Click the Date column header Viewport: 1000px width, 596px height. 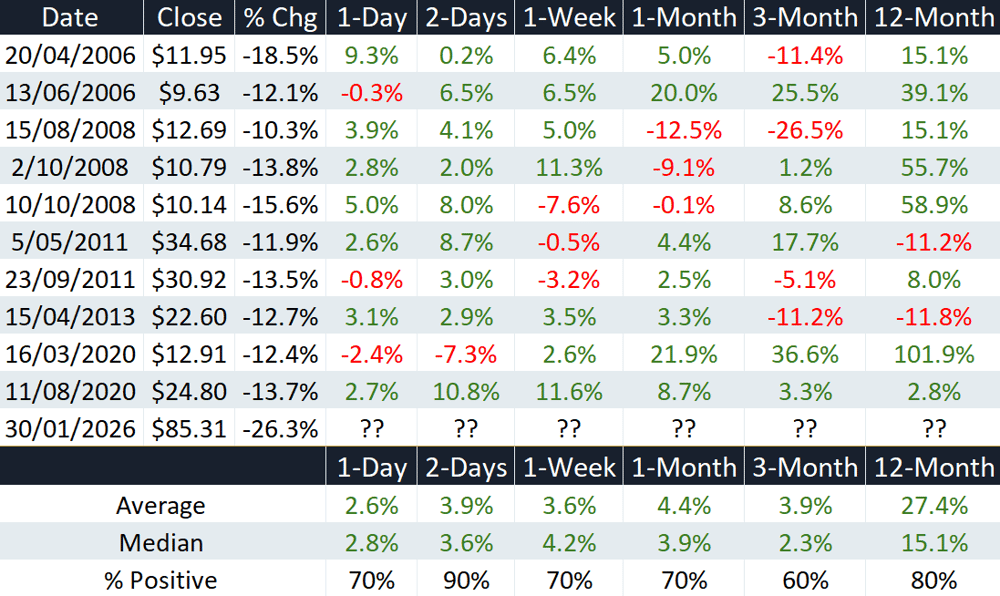(70, 17)
